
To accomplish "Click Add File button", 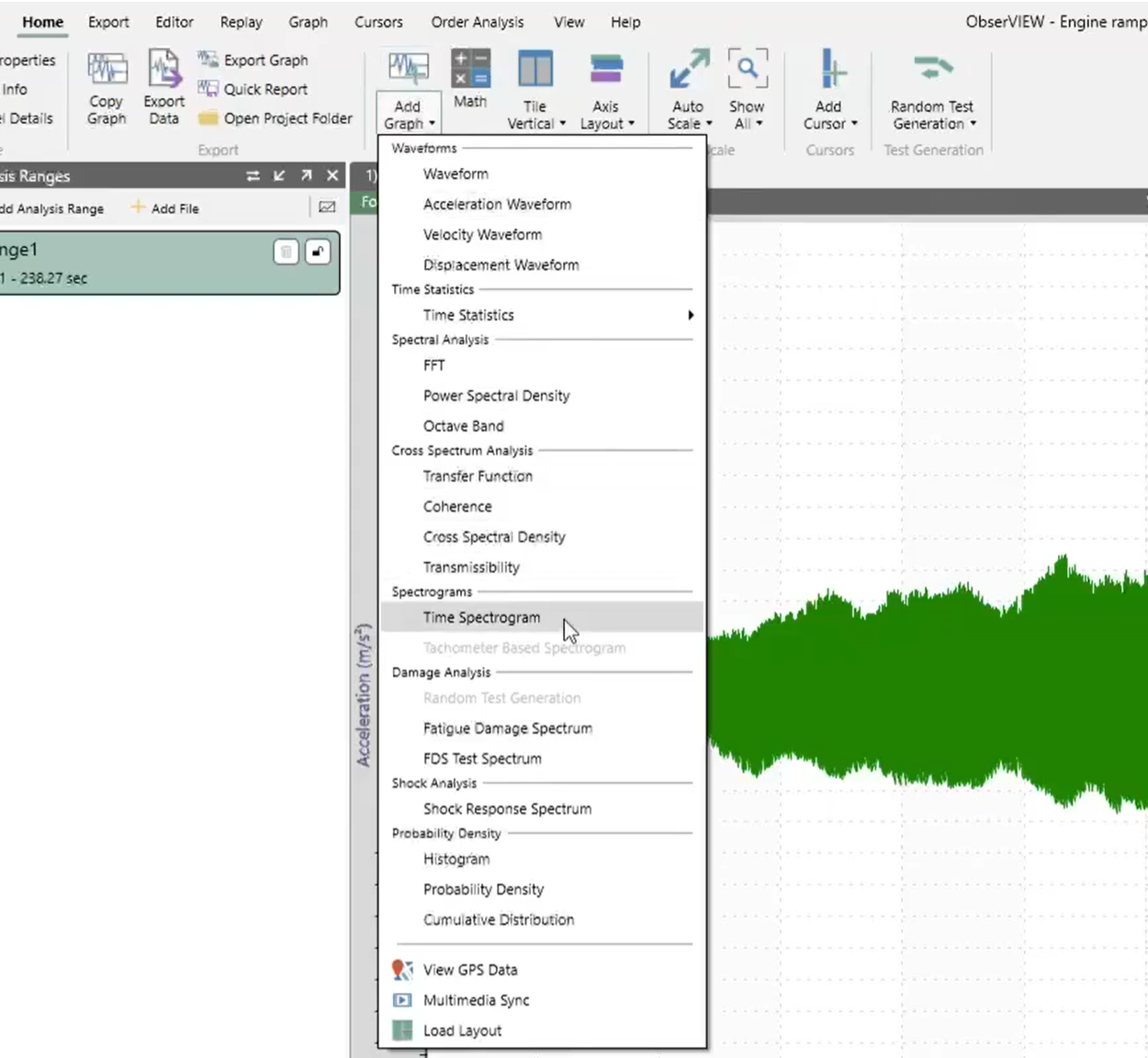I will click(164, 208).
